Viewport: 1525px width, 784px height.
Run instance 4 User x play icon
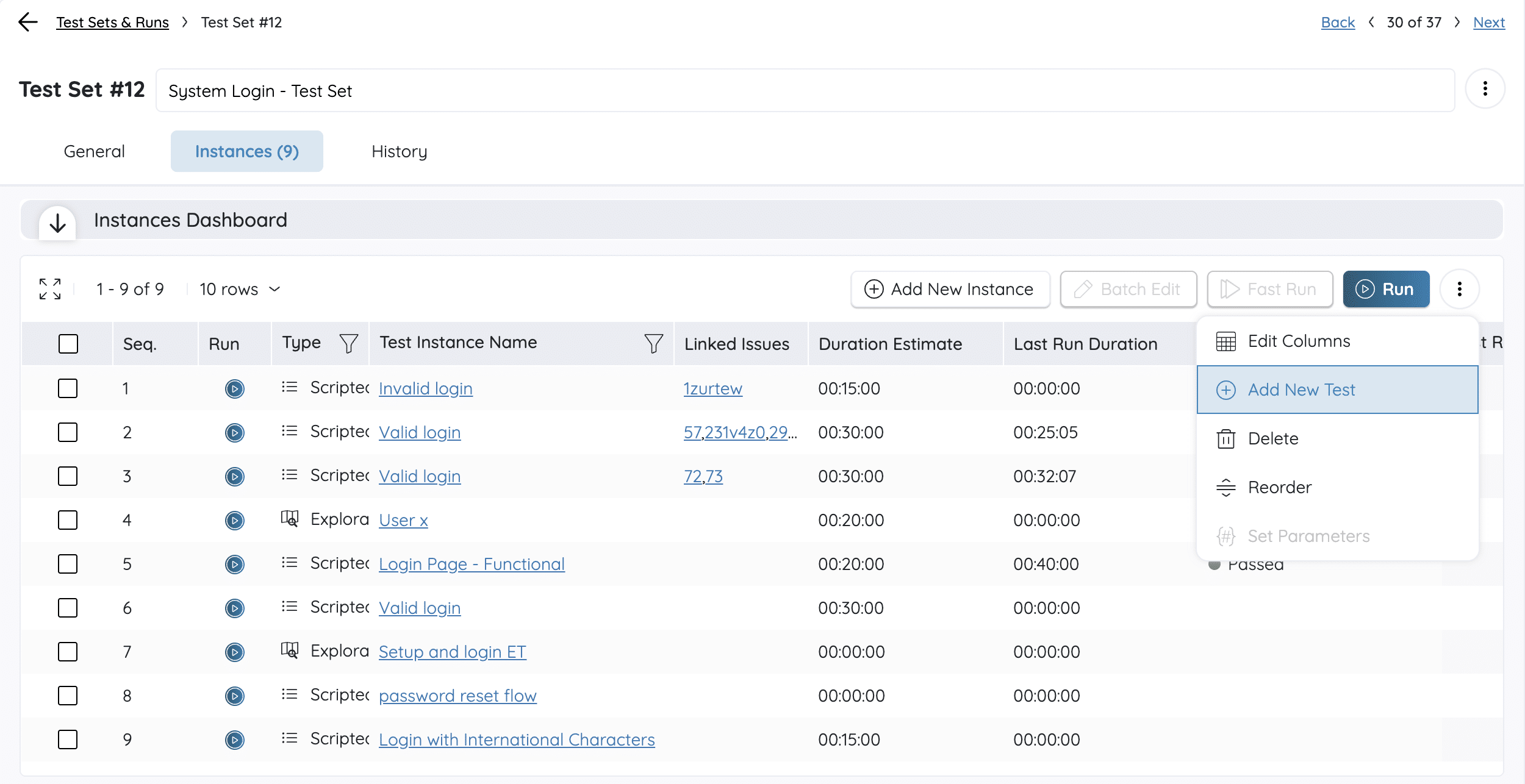coord(234,520)
